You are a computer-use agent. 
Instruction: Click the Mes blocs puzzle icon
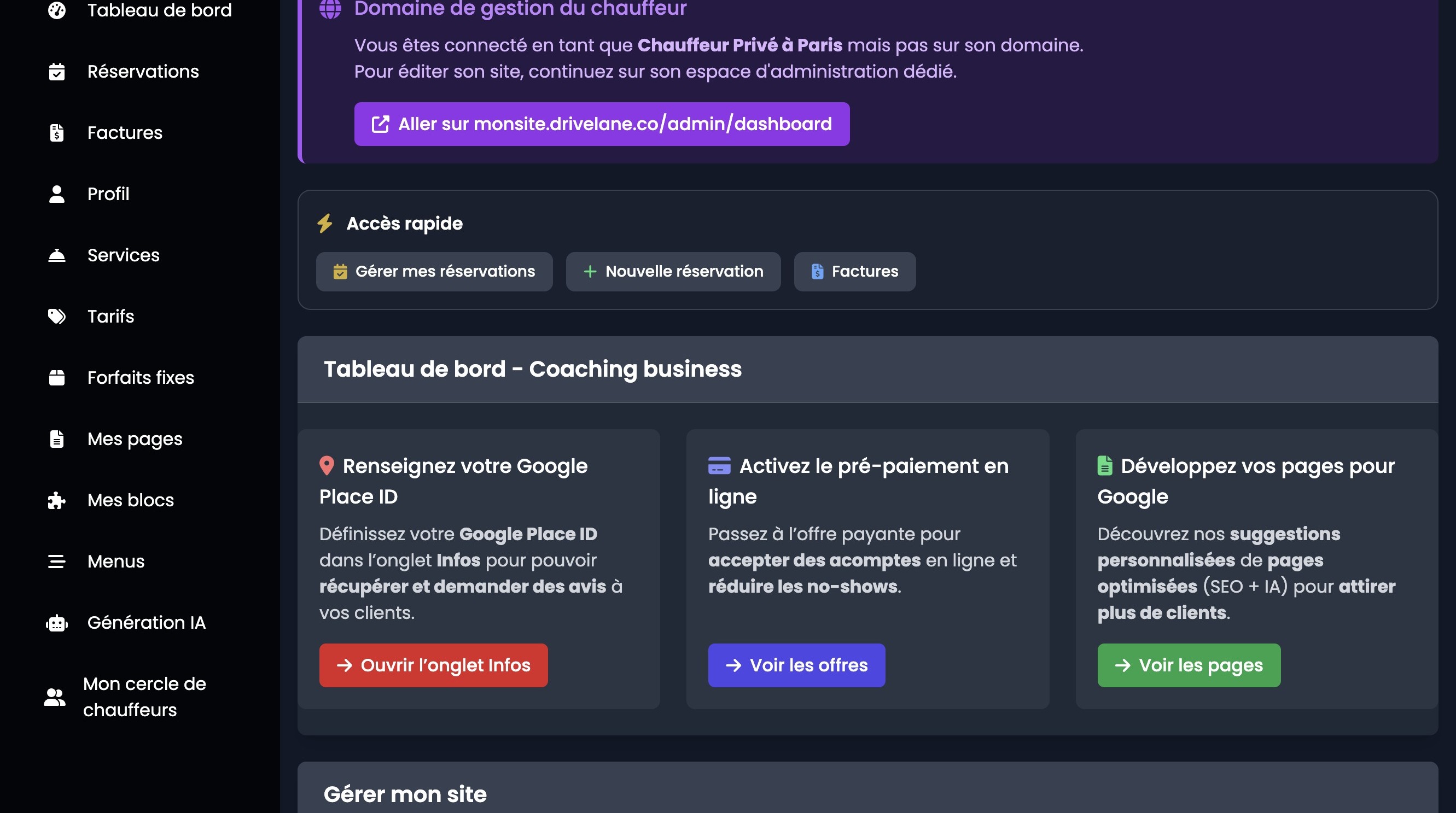(x=56, y=500)
